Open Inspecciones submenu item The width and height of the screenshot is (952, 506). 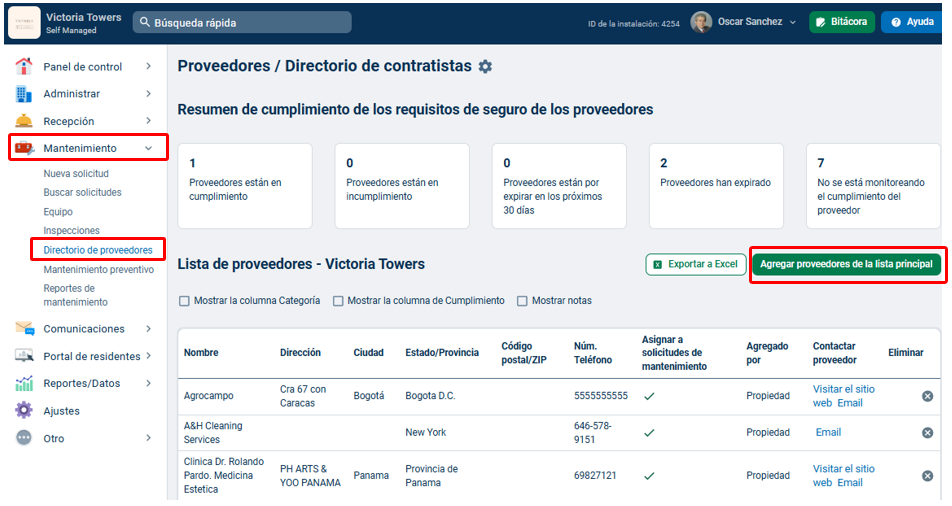click(x=71, y=230)
